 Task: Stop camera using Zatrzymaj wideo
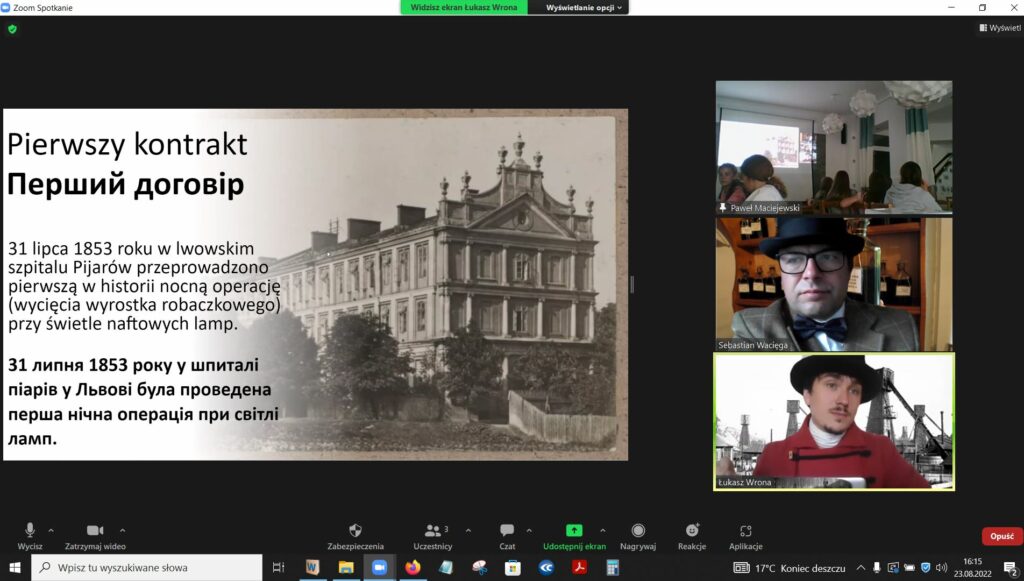[95, 531]
